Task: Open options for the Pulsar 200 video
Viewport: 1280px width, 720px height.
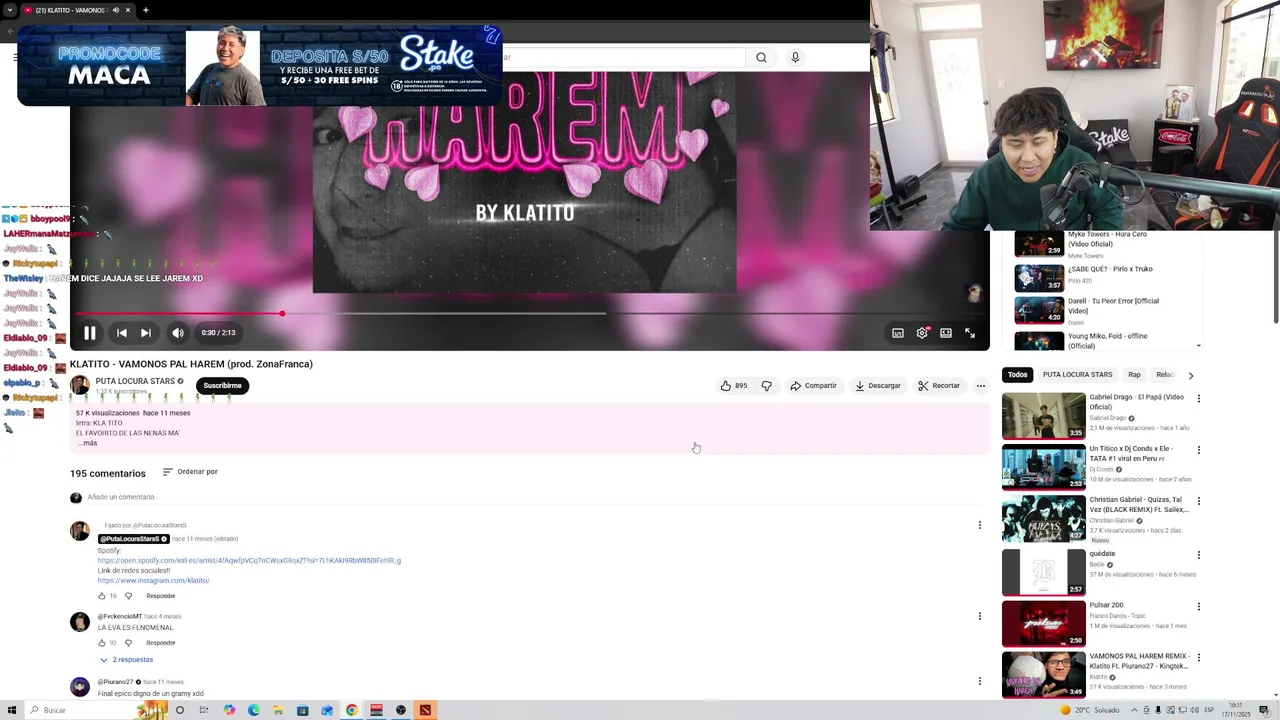Action: (x=1198, y=606)
